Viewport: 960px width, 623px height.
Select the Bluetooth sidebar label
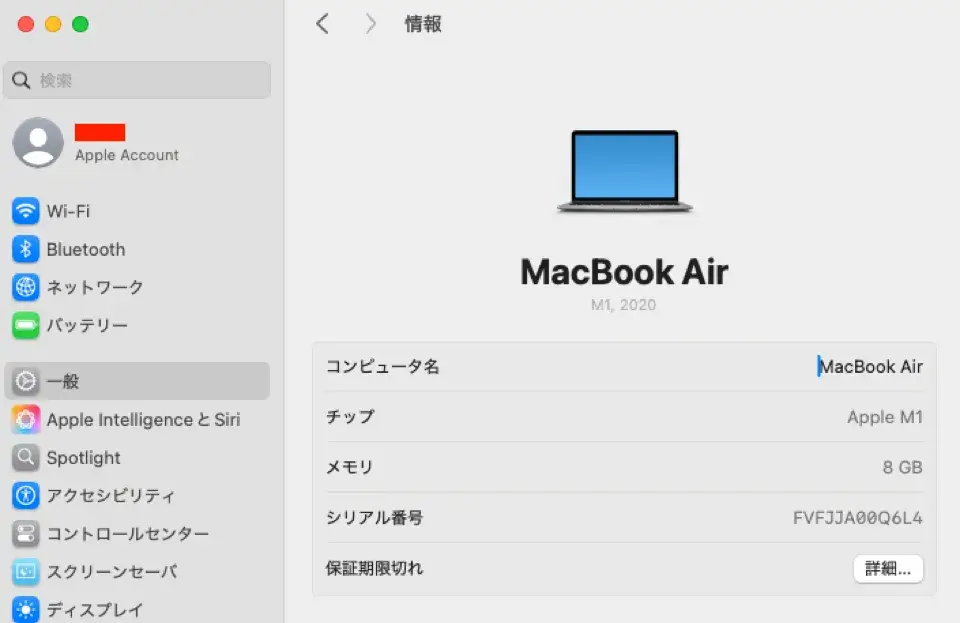[86, 249]
